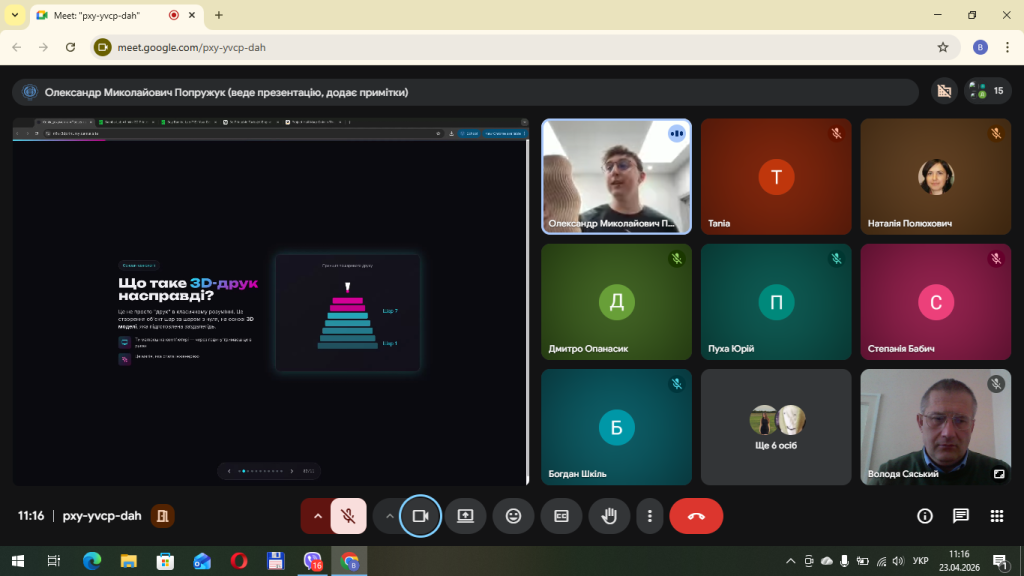Screen dimensions: 1024x576
Task: Open Microsoft Edge from the taskbar
Action: click(91, 561)
